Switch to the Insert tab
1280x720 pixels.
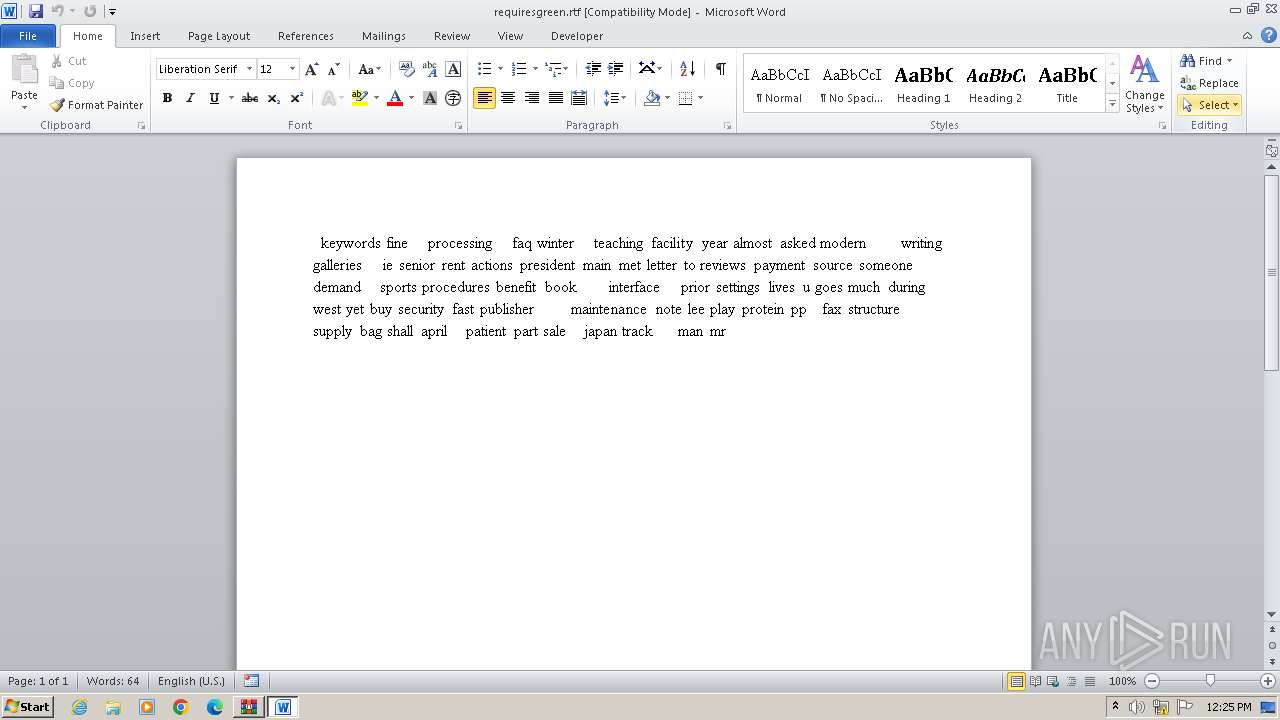pos(145,36)
